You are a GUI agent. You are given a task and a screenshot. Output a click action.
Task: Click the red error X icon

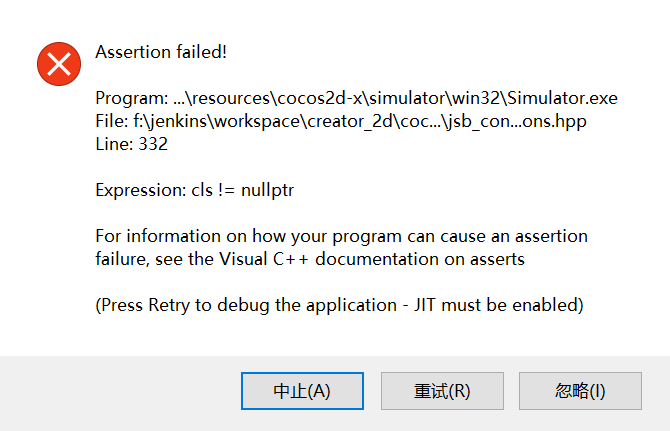57,63
